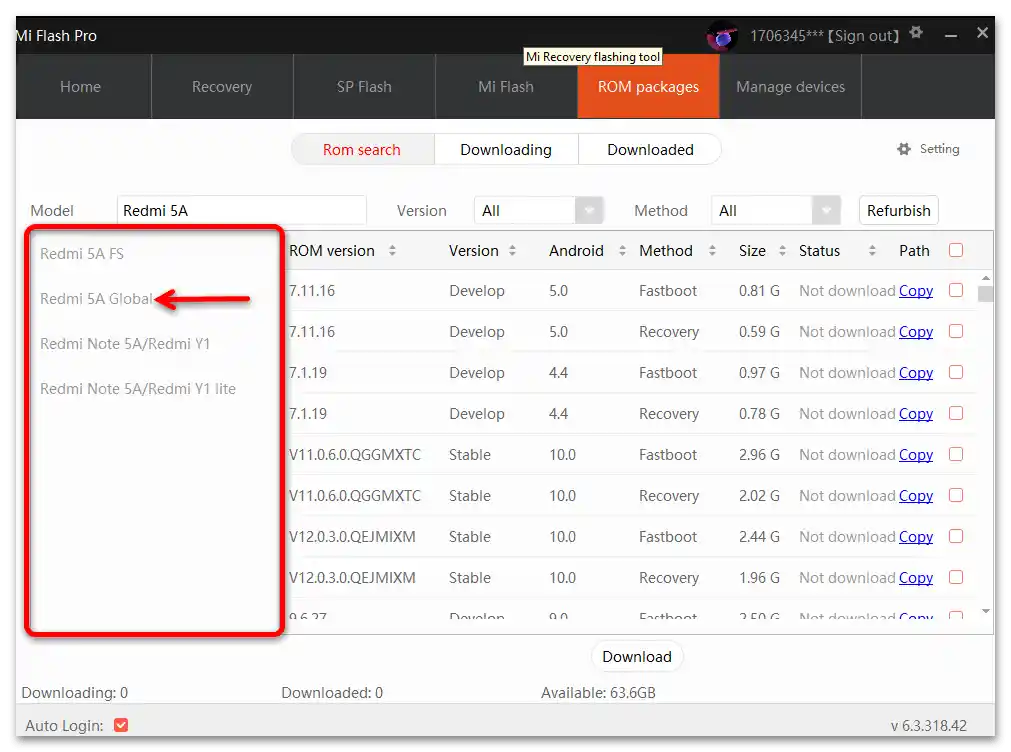
Task: Check V11.0.6.0.QGGMXTC Recovery row checkbox
Action: [x=956, y=495]
